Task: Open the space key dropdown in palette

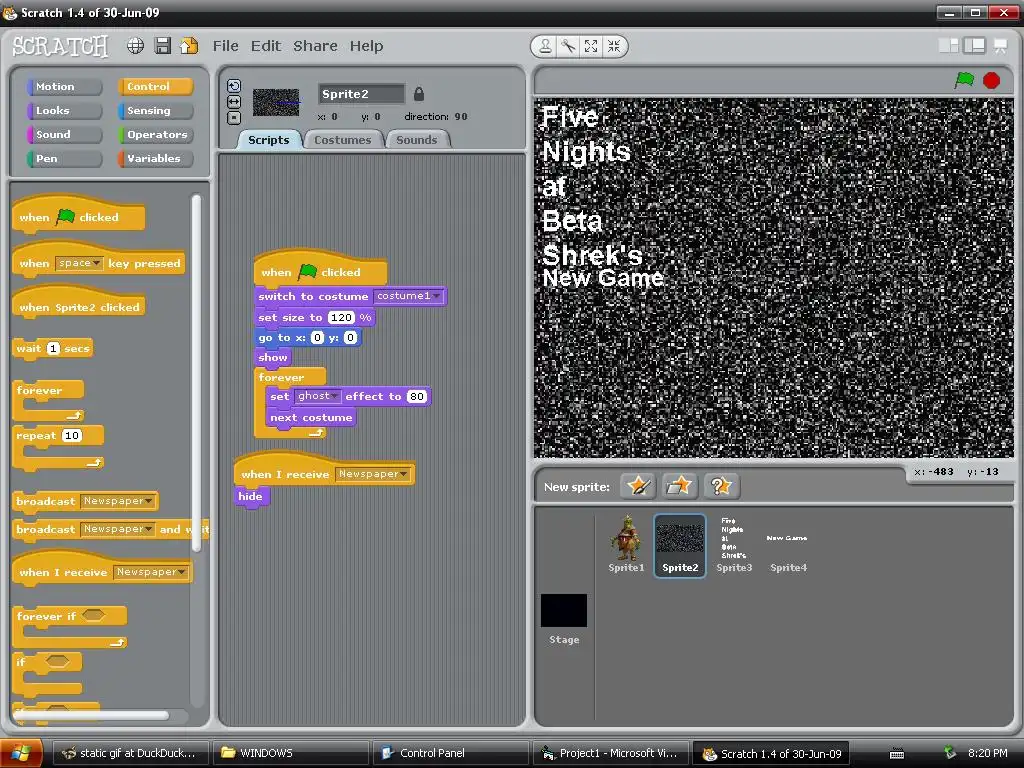Action: coord(79,263)
